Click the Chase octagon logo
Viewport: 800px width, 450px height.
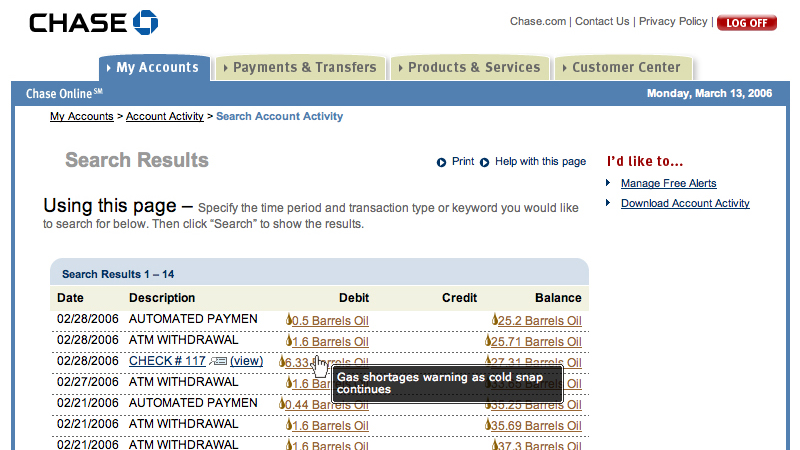(145, 22)
